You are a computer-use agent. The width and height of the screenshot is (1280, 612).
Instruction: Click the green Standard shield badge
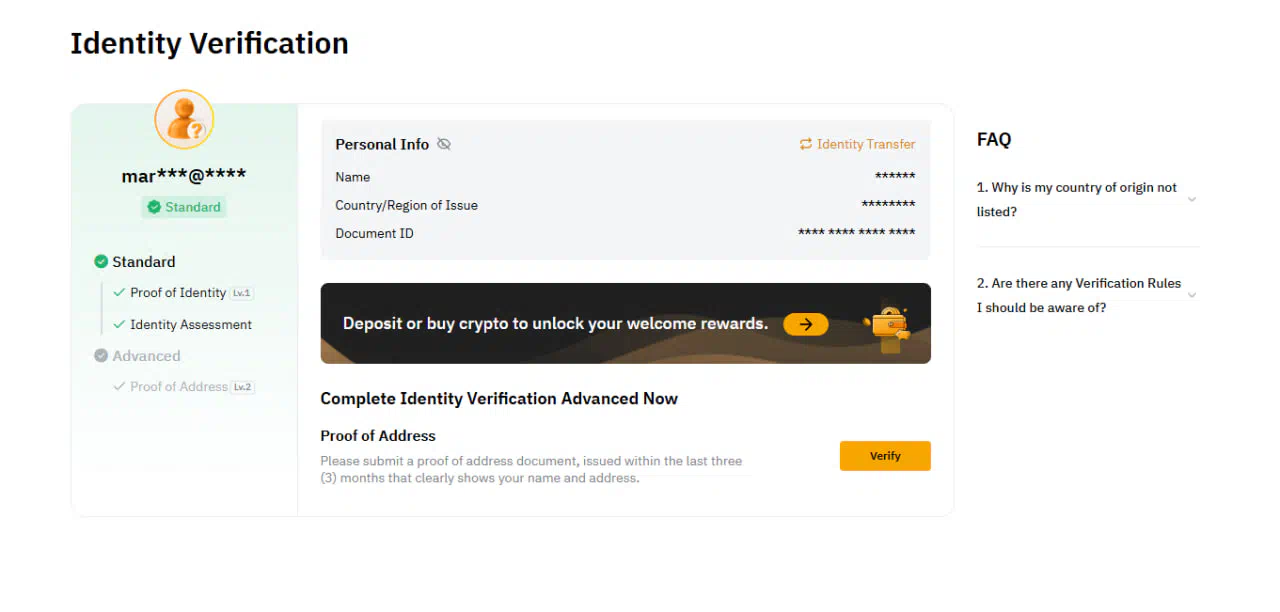[x=184, y=207]
